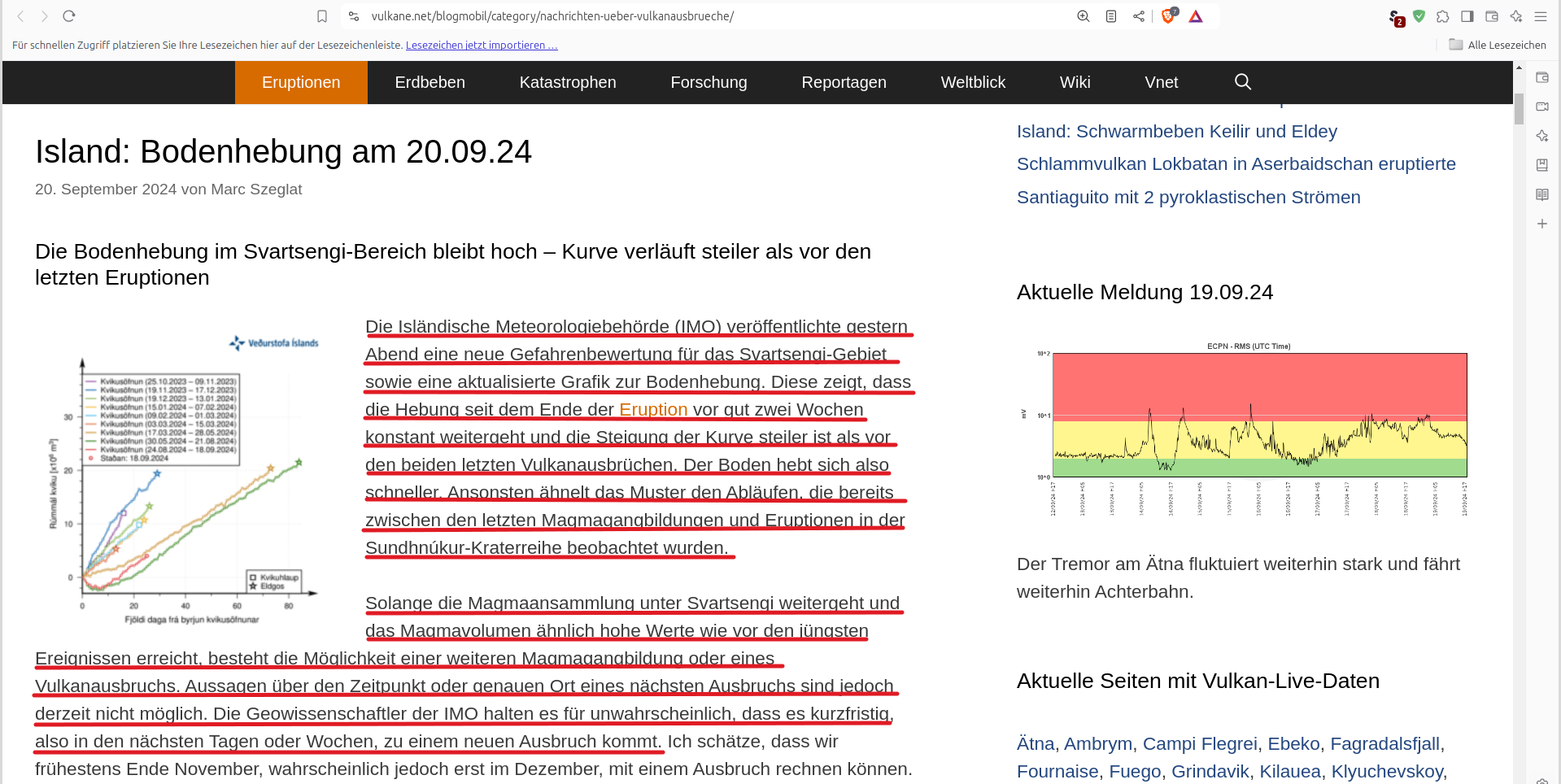The width and height of the screenshot is (1561, 784).
Task: Open the Campi Flegrei live-data link
Action: point(1200,744)
